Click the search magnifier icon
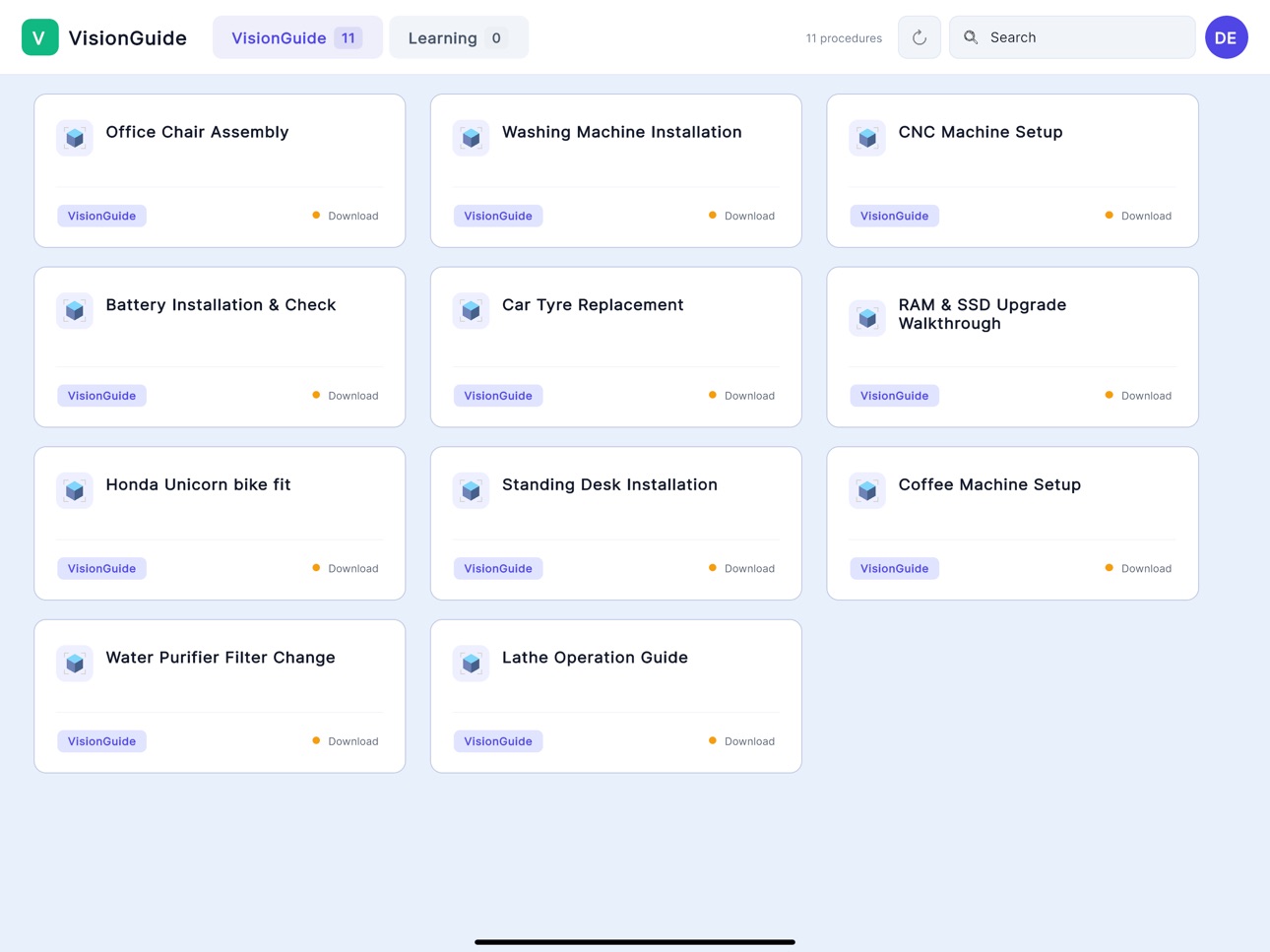The image size is (1270, 952). (x=971, y=37)
